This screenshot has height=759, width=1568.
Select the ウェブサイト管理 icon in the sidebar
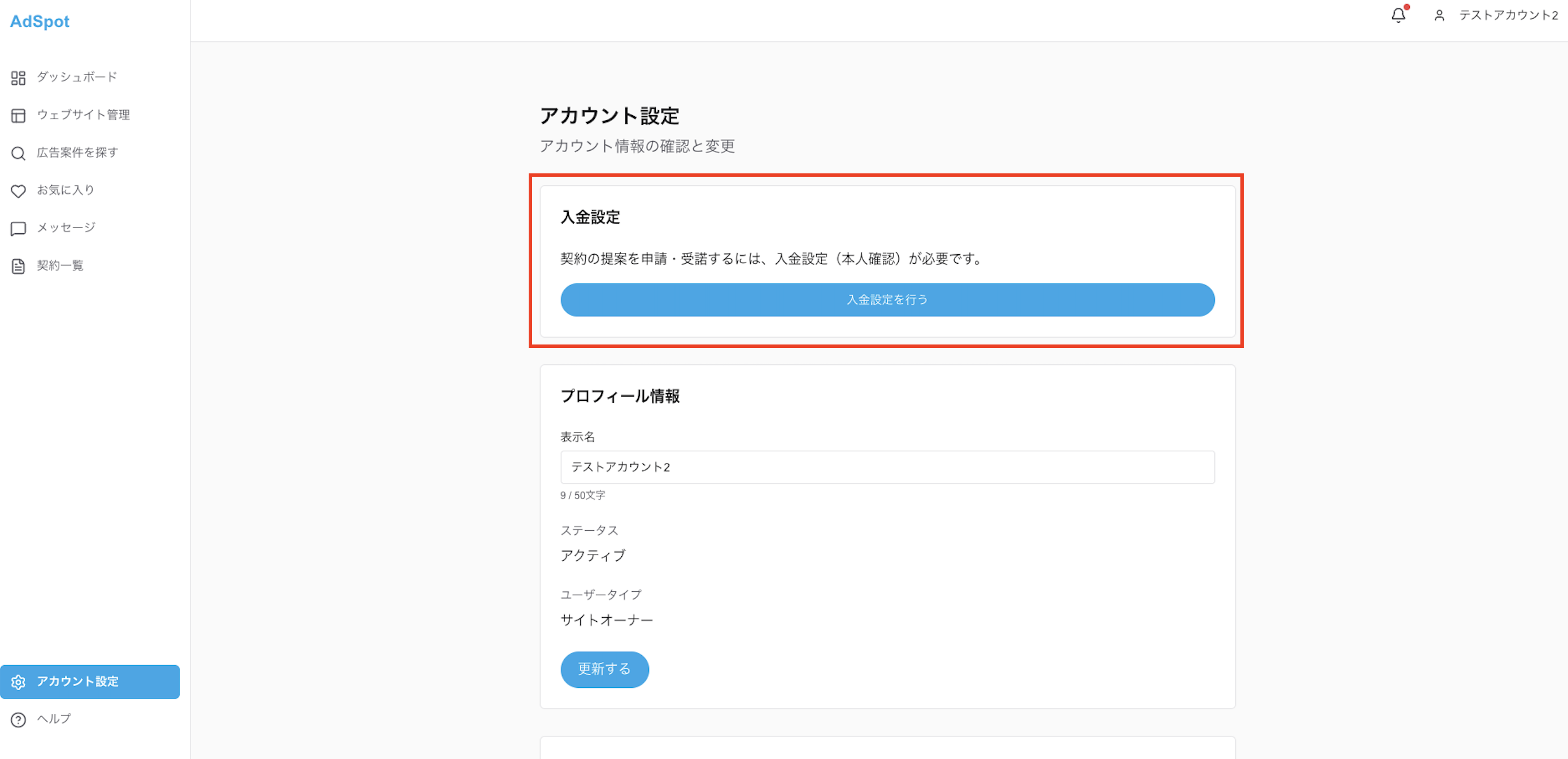click(18, 115)
